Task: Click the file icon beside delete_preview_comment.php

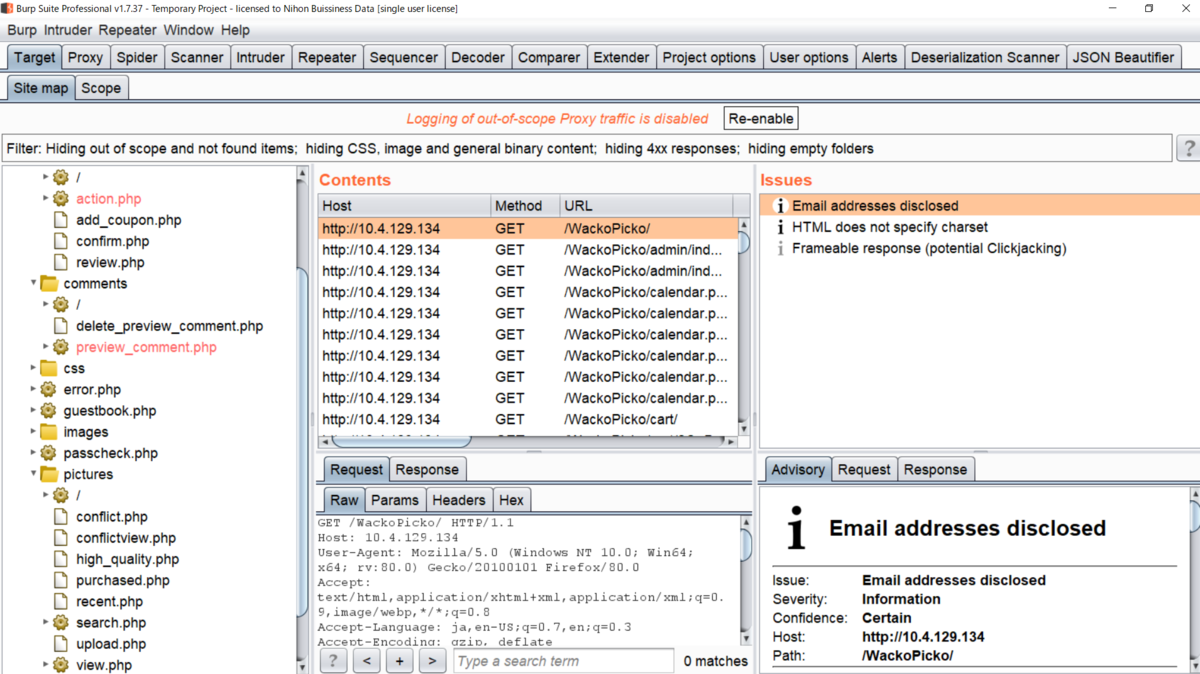Action: pyautogui.click(x=61, y=326)
